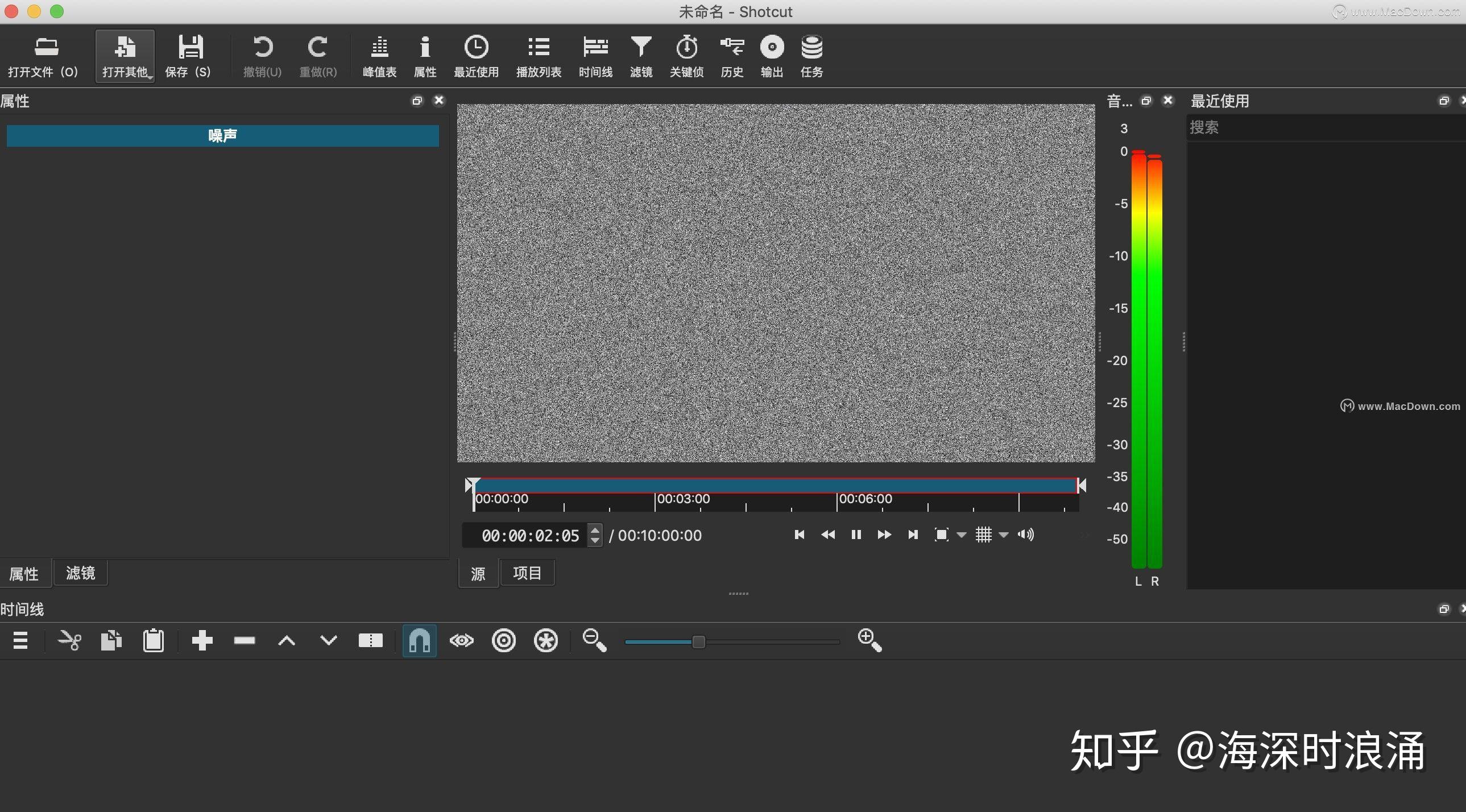
Task: Open the 关键帧 keyframes panel
Action: [x=686, y=56]
